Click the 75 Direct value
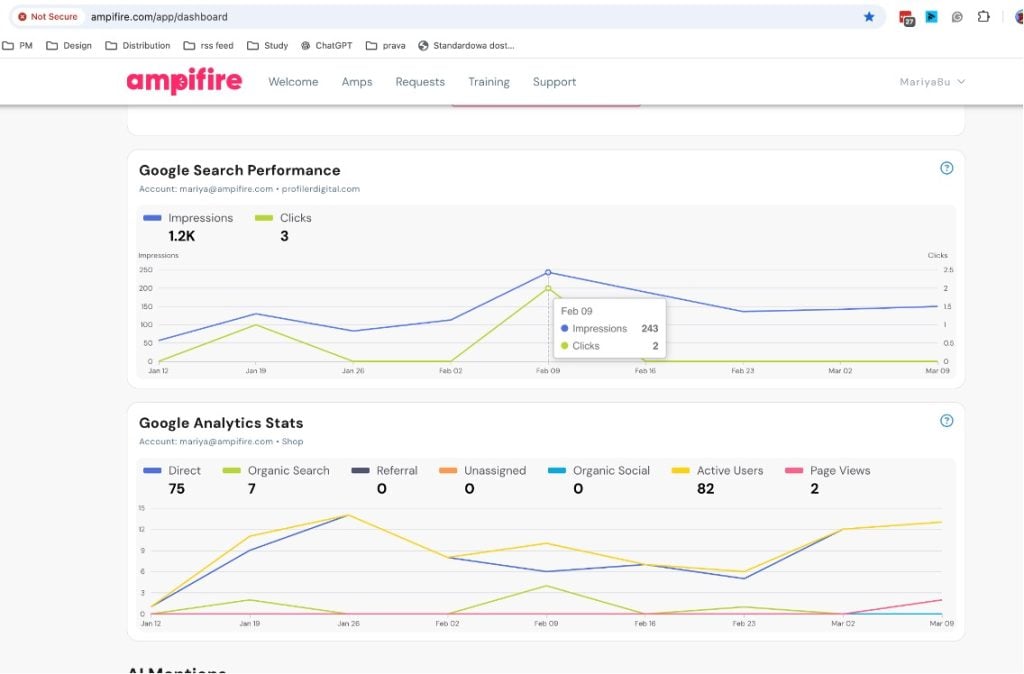1024x674 pixels. point(176,489)
